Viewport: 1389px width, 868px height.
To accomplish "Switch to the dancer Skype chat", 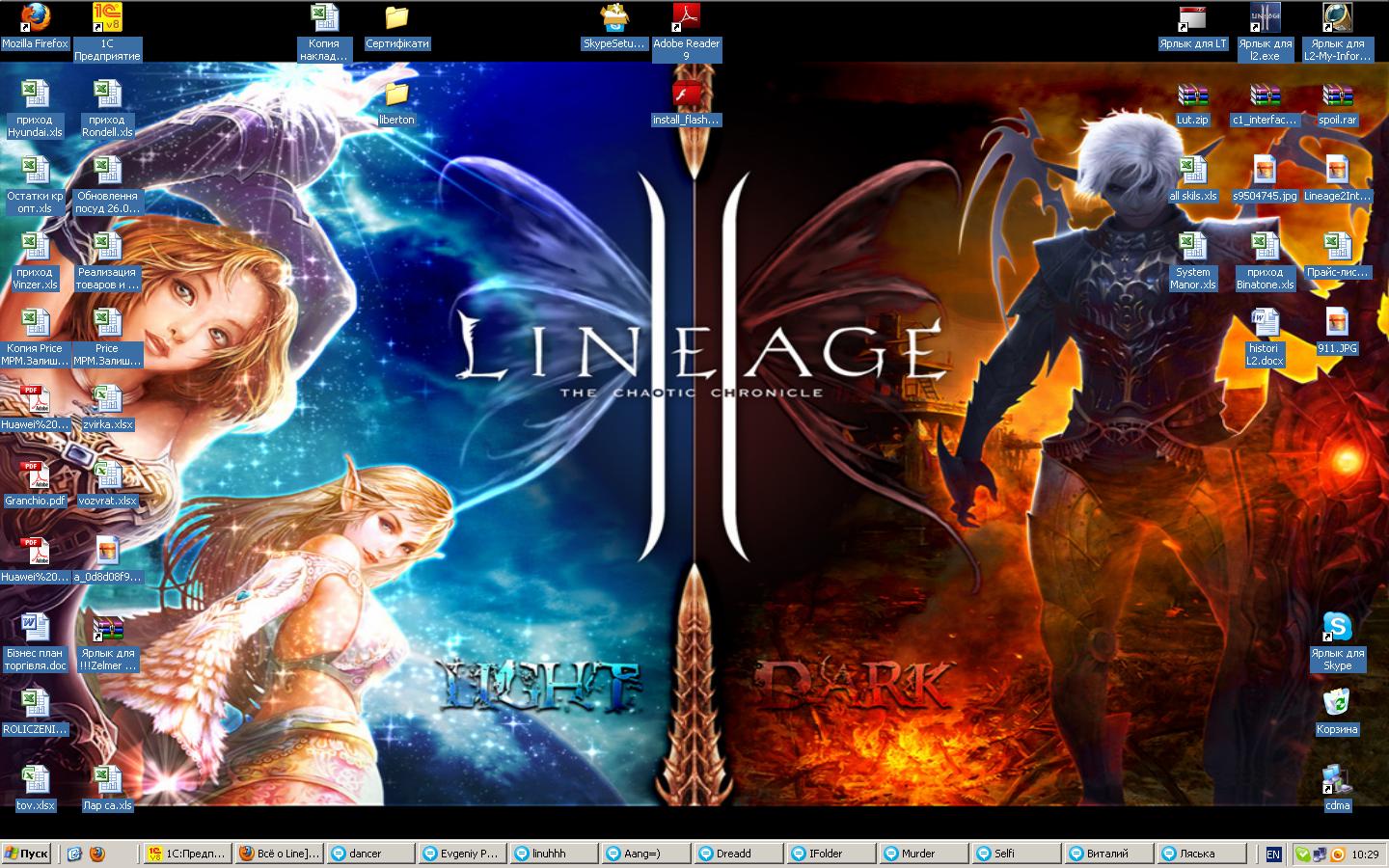I will pyautogui.click(x=370, y=854).
